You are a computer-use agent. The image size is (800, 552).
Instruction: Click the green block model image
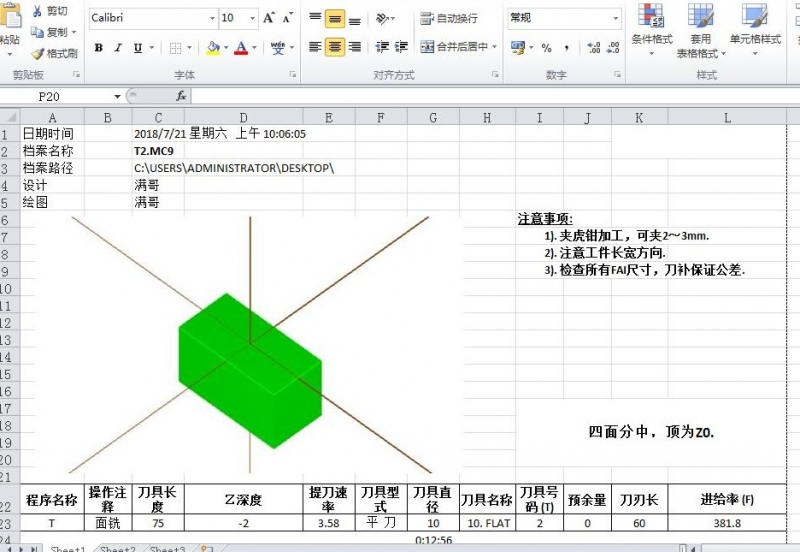pos(250,371)
